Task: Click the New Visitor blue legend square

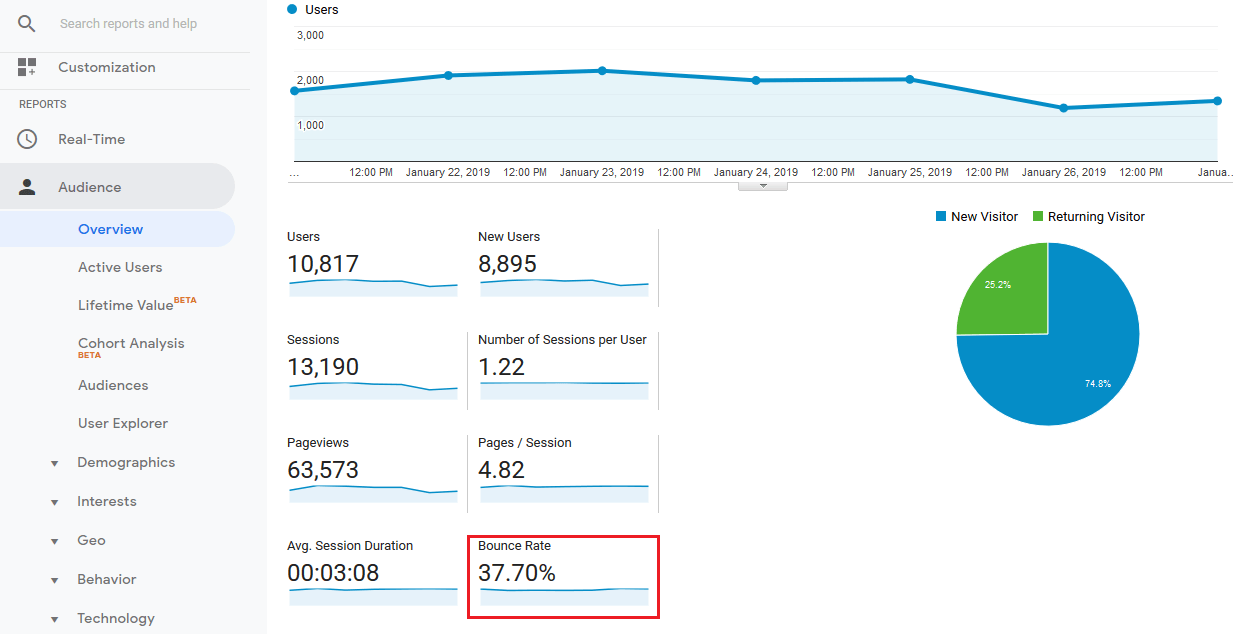Action: pyautogui.click(x=941, y=216)
